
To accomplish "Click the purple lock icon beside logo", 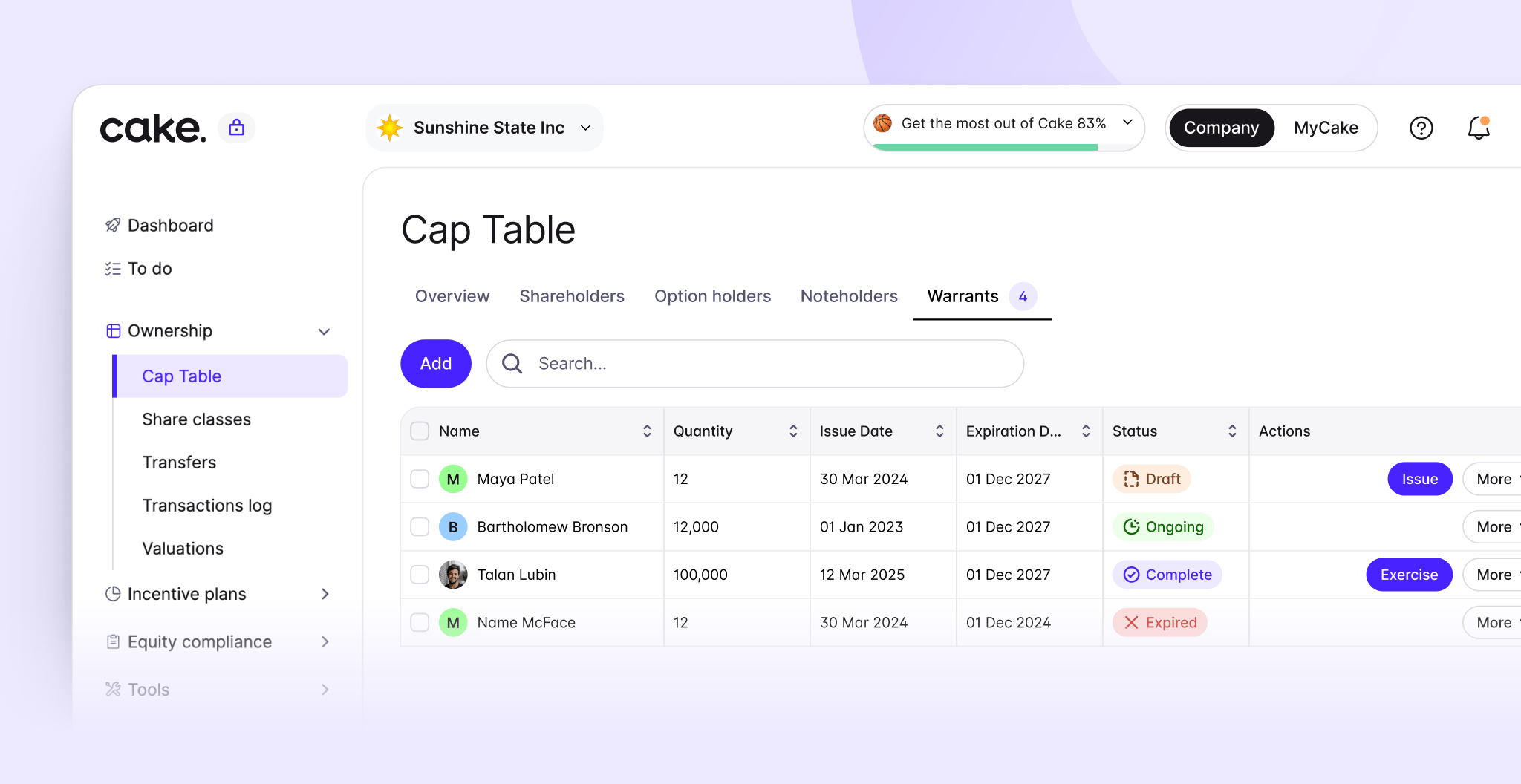I will (x=236, y=128).
